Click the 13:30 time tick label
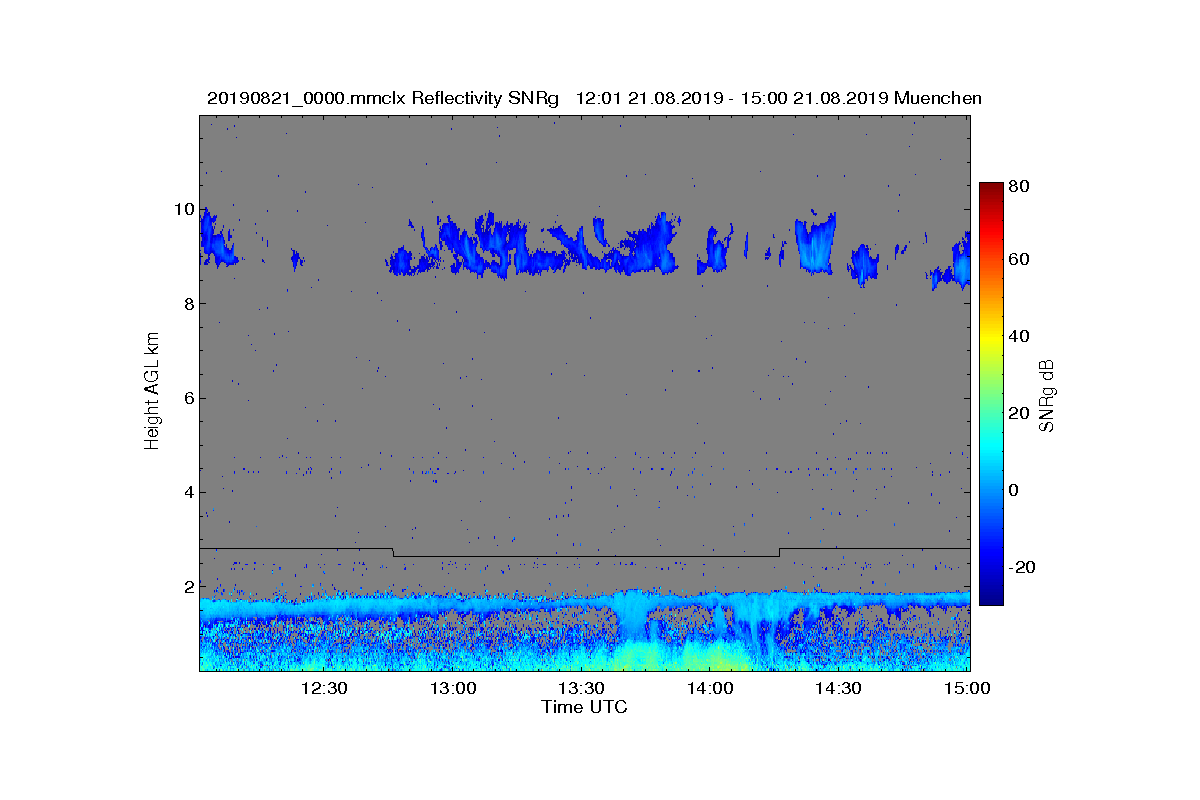The image size is (1200, 800). (x=582, y=688)
